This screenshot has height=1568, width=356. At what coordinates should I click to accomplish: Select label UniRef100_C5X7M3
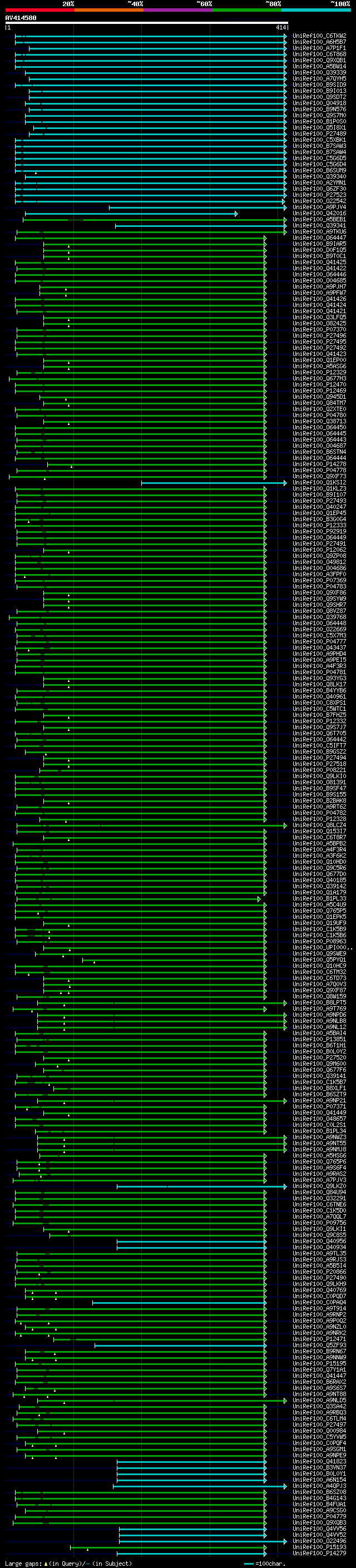(x=319, y=635)
